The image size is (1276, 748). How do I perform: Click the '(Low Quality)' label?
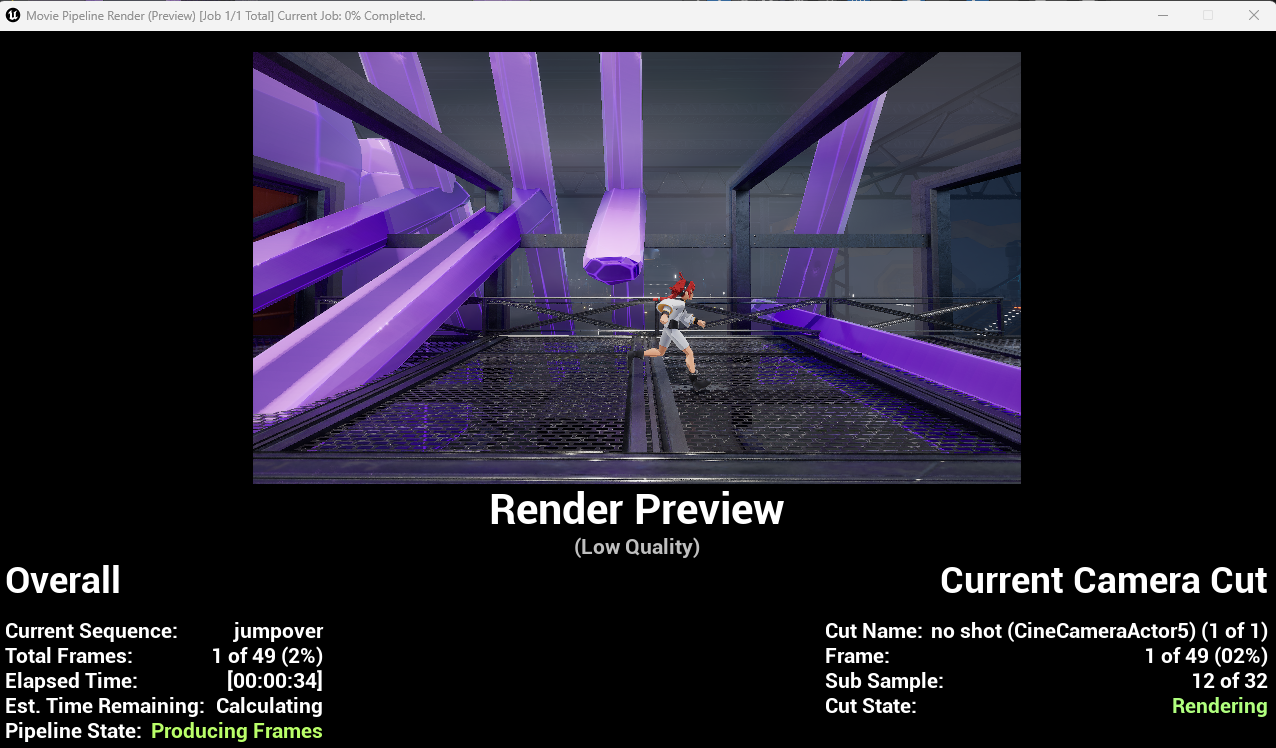coord(637,547)
